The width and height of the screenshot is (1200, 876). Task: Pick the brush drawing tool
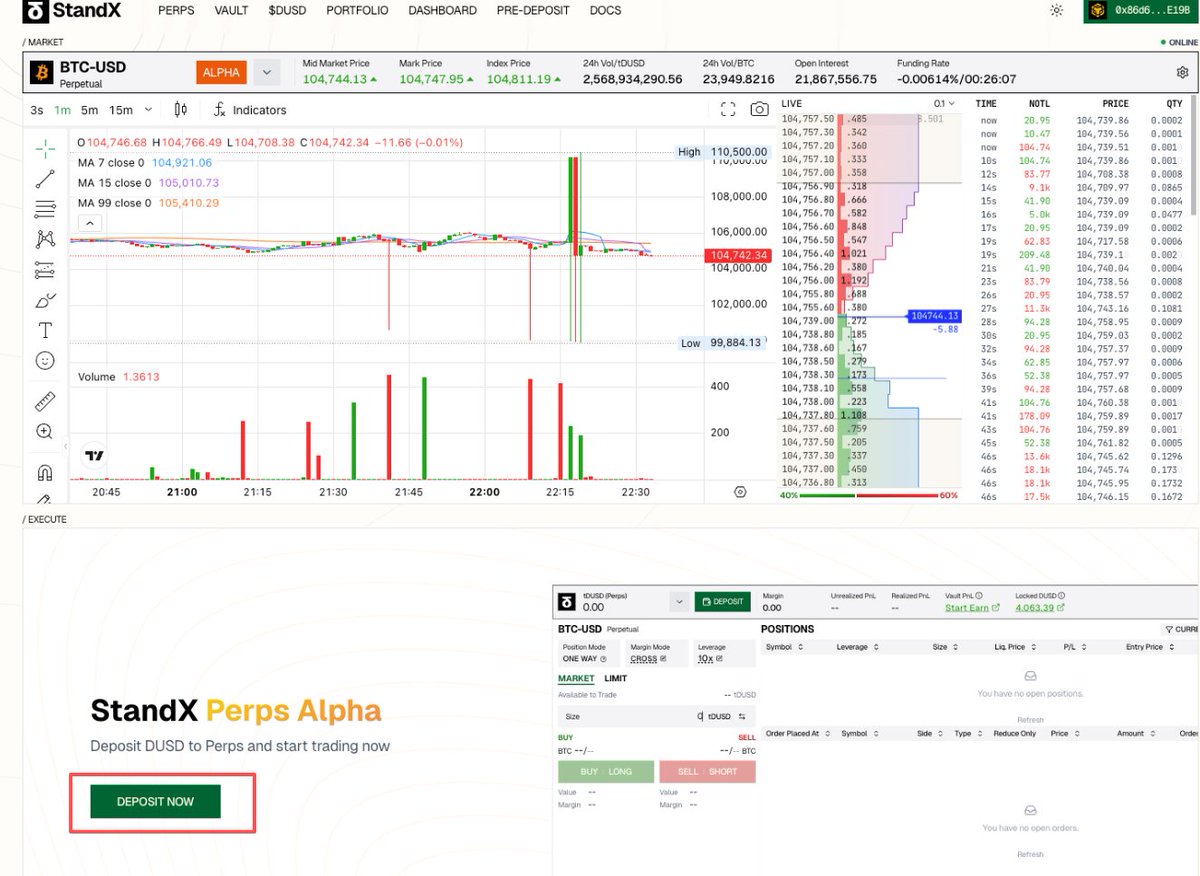pos(45,300)
